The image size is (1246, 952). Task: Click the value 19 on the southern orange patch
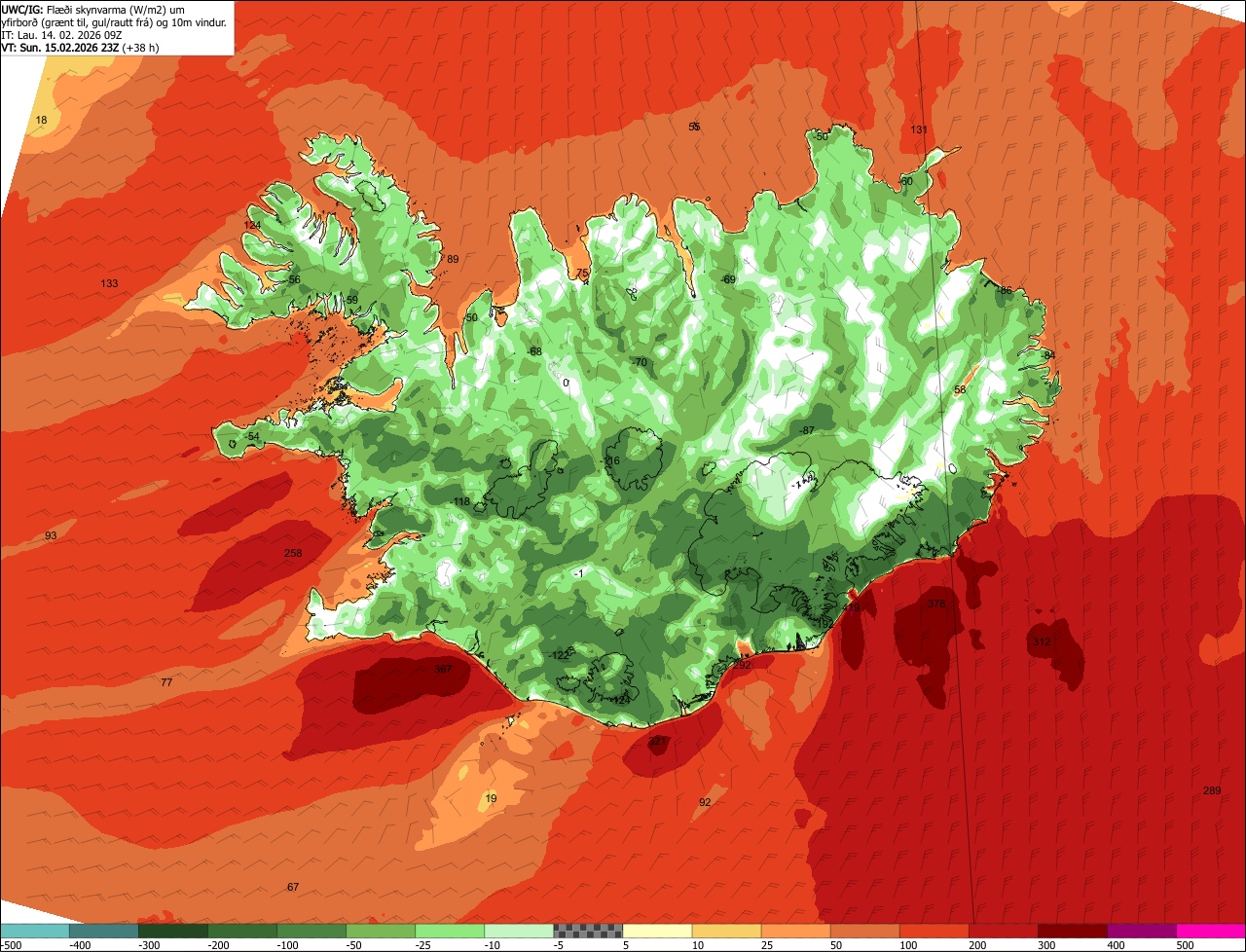[x=491, y=798]
